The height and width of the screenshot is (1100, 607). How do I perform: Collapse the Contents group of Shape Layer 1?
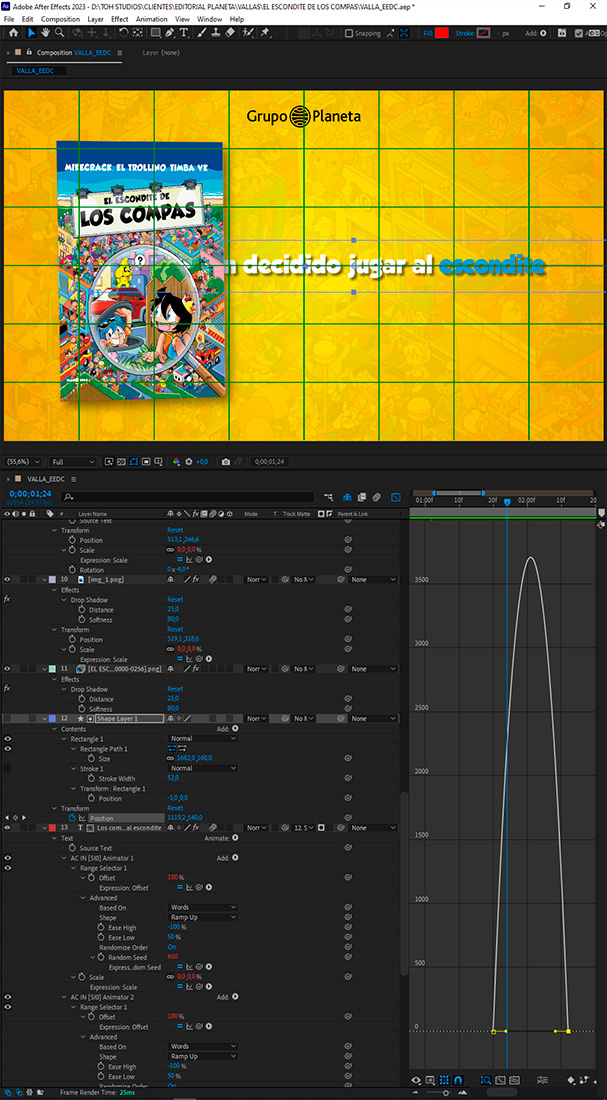55,728
